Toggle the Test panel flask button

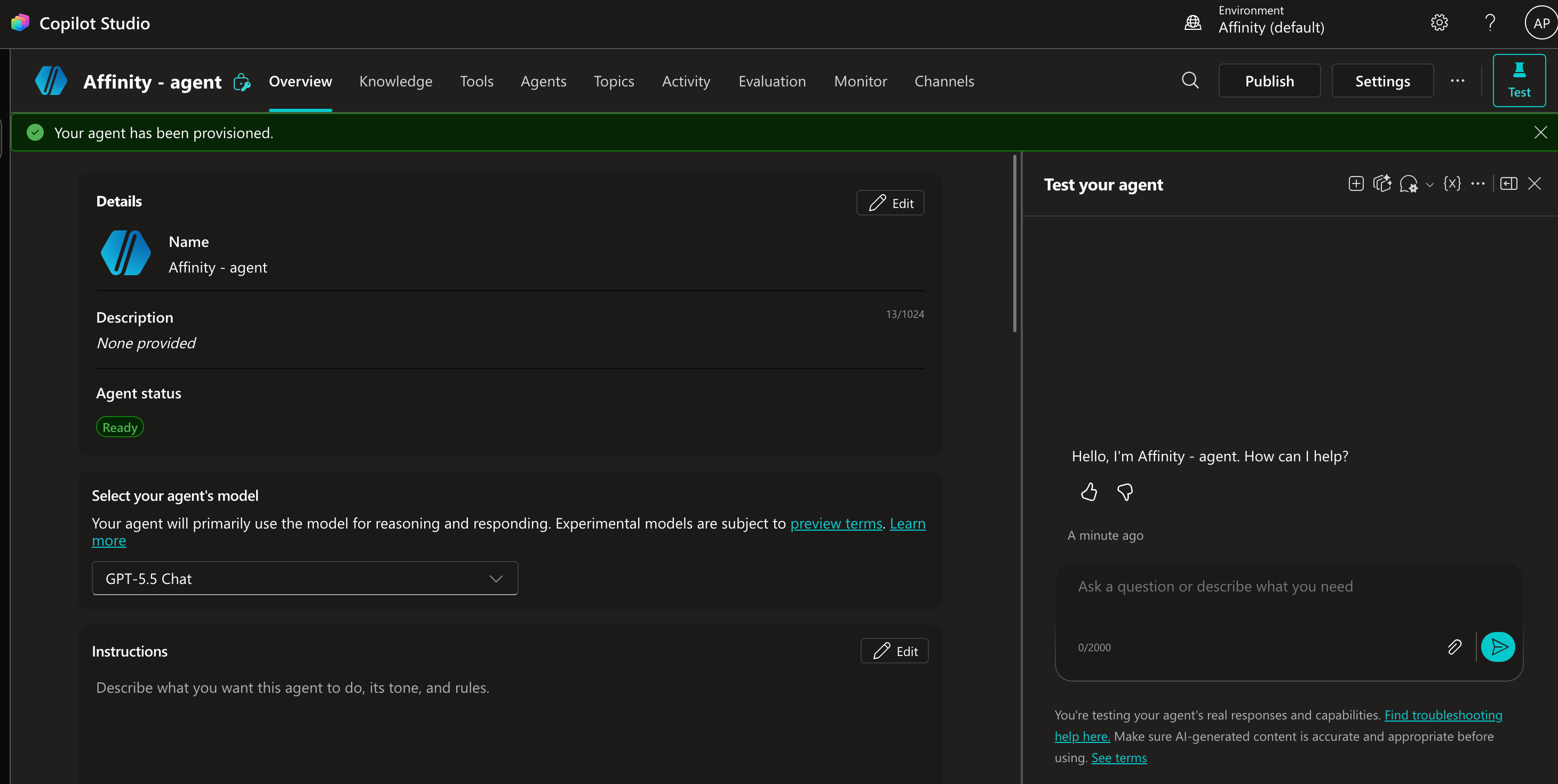click(1519, 81)
